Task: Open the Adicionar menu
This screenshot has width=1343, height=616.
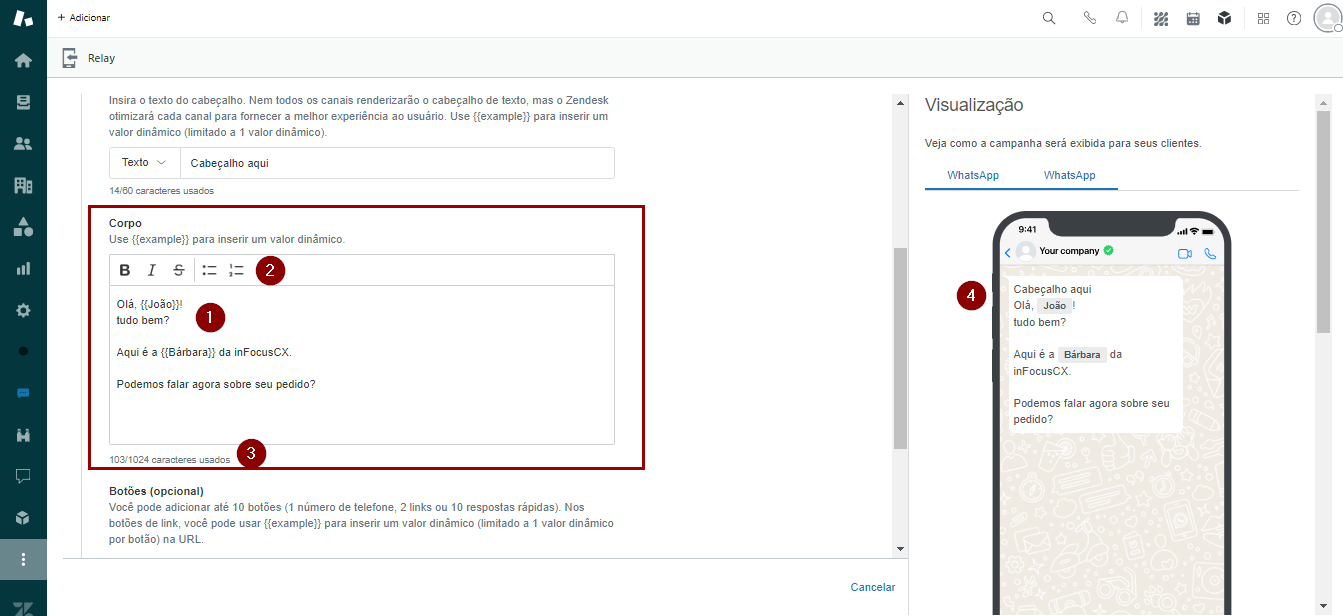Action: click(84, 18)
